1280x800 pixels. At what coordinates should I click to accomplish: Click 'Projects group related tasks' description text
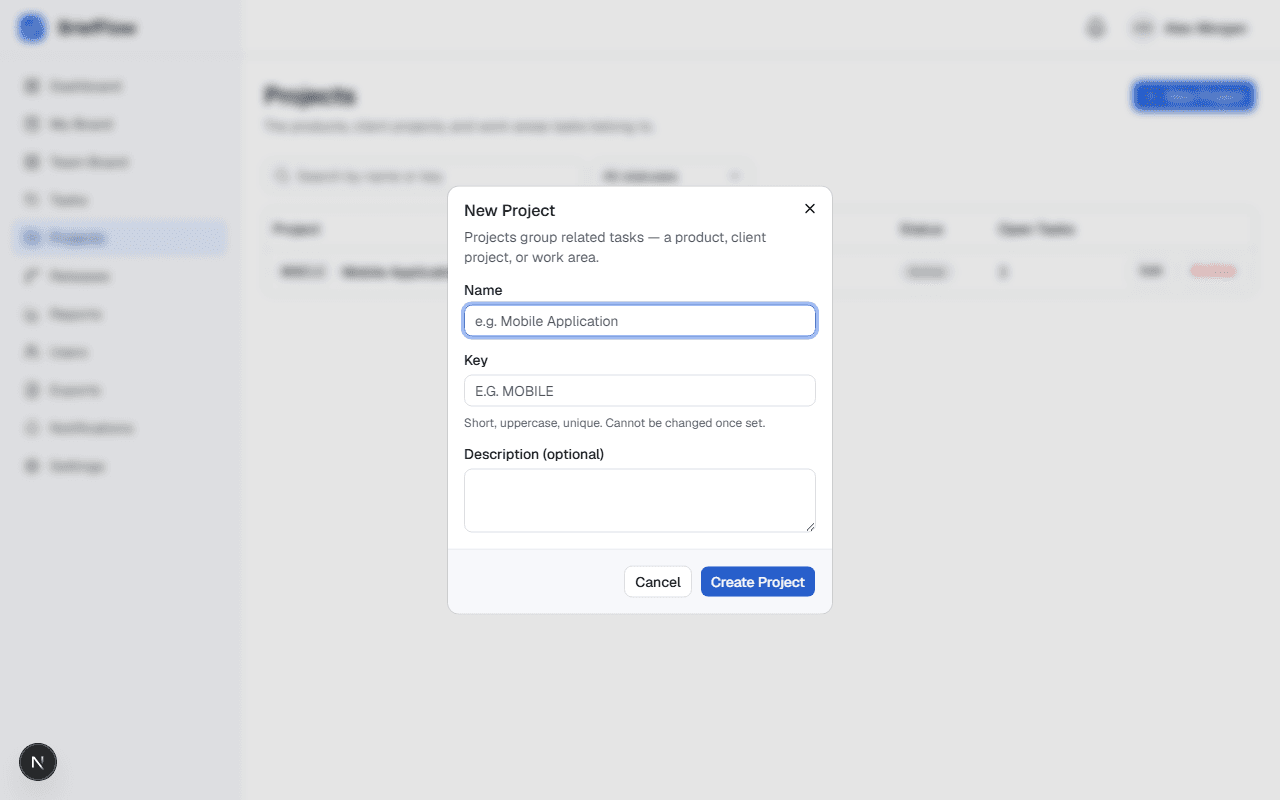click(615, 247)
